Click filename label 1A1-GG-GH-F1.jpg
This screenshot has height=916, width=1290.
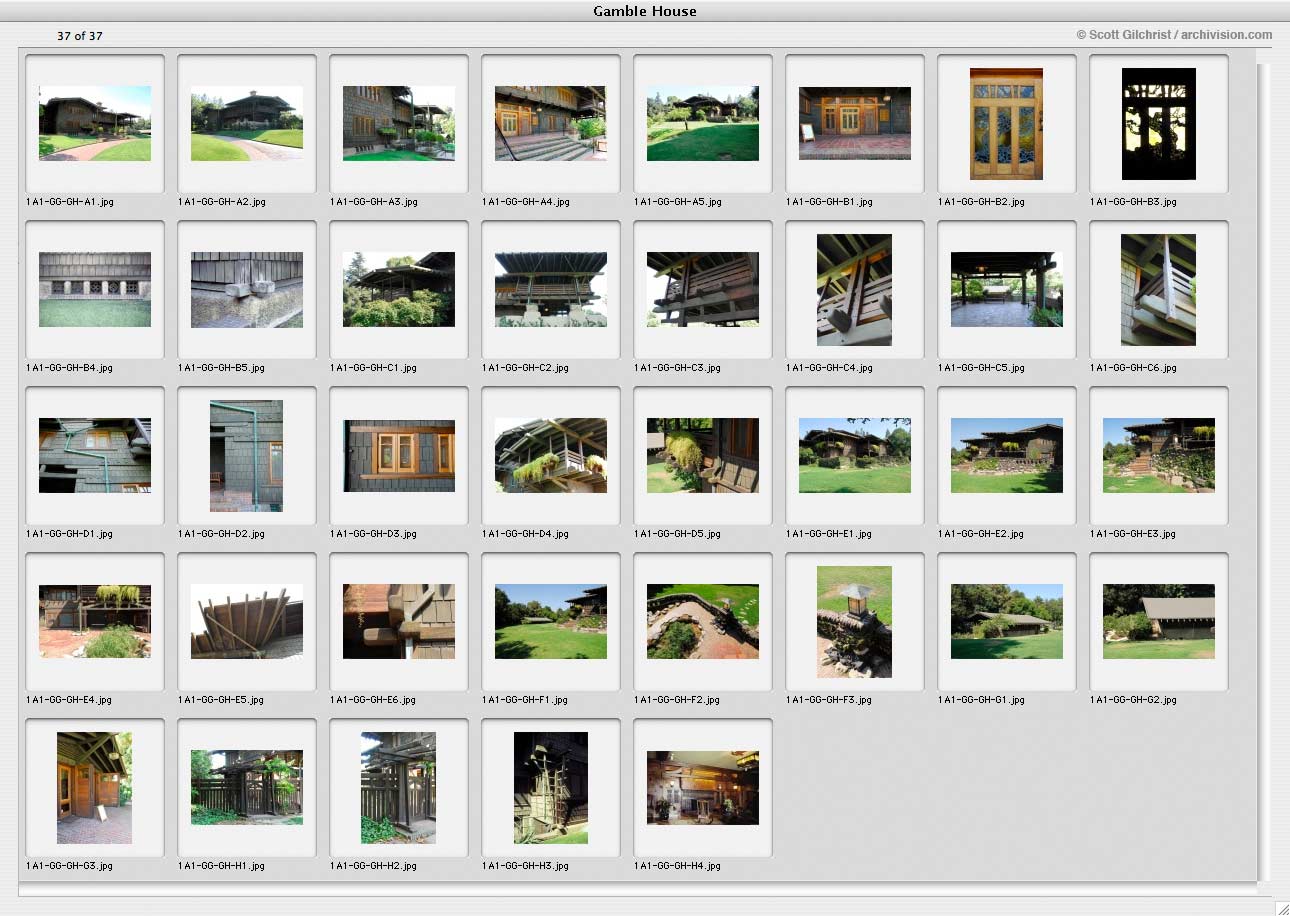point(526,700)
